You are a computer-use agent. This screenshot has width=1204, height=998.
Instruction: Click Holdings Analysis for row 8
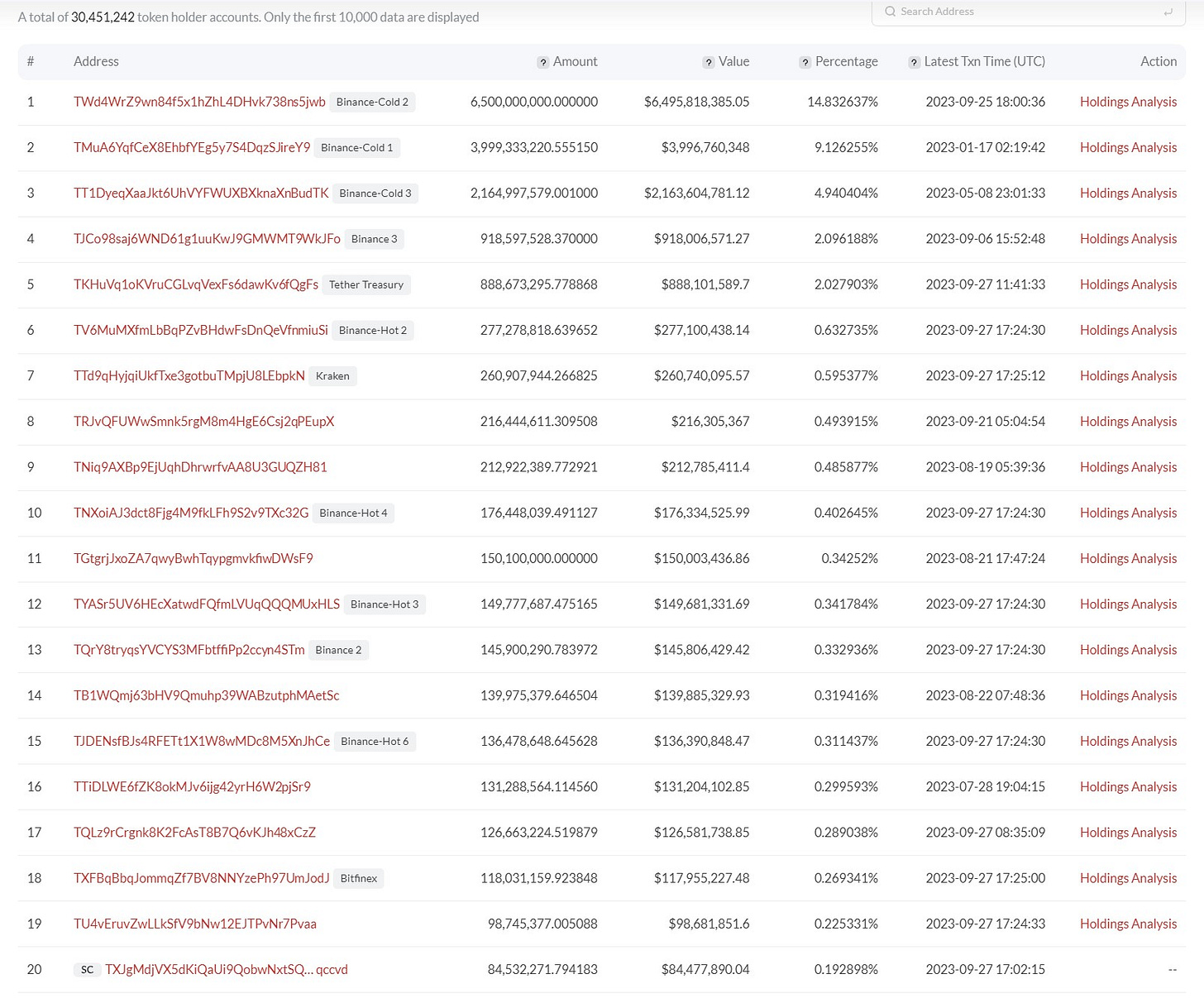click(x=1128, y=421)
